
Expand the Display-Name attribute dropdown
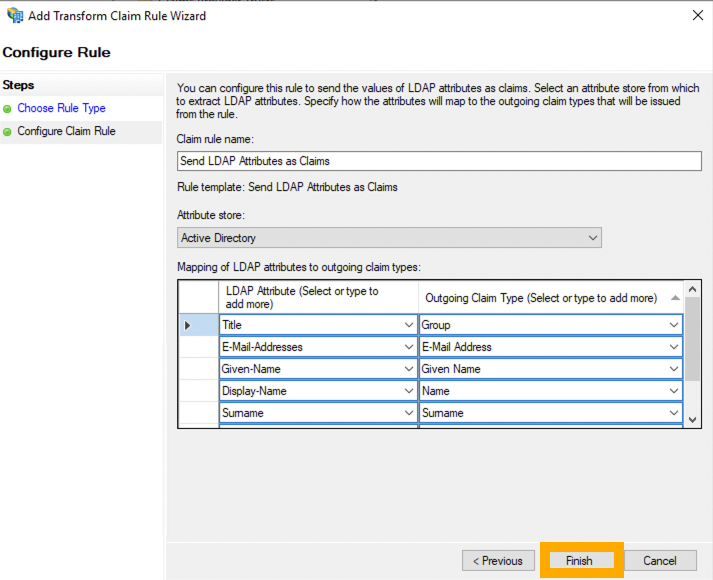pyautogui.click(x=409, y=391)
